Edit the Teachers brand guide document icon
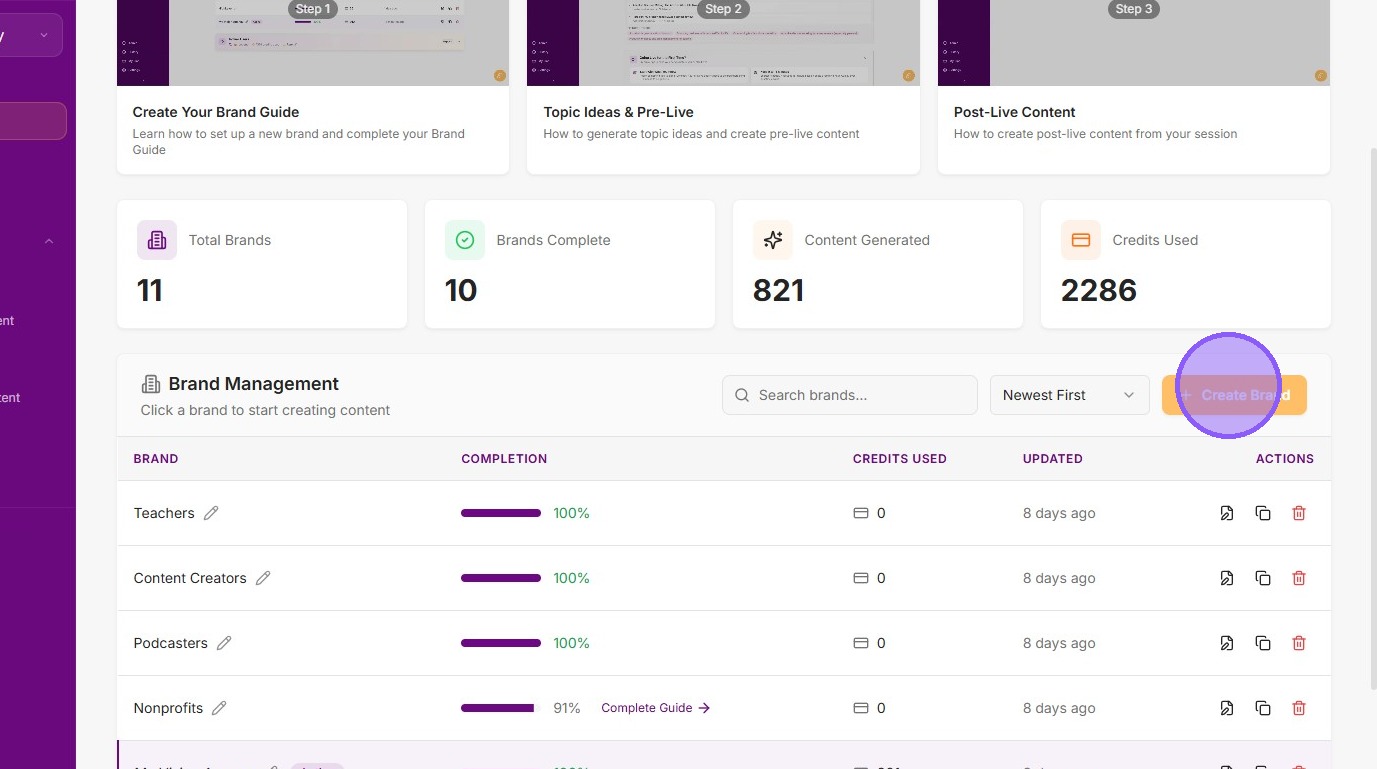 1226,513
